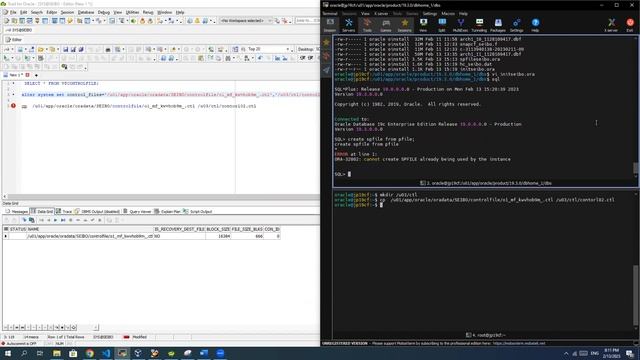Click the Split icon in MobaXterm toolbar
Screen dimensions: 640x360
(x=442, y=25)
